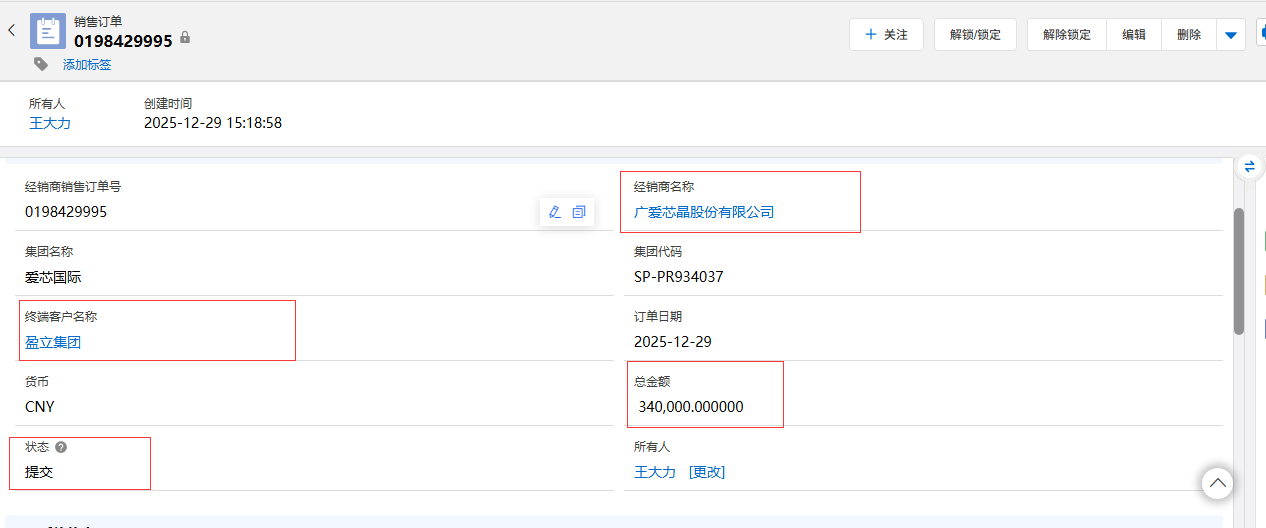Viewport: 1266px width, 528px height.
Task: Click the 更改 owner link
Action: coord(707,472)
